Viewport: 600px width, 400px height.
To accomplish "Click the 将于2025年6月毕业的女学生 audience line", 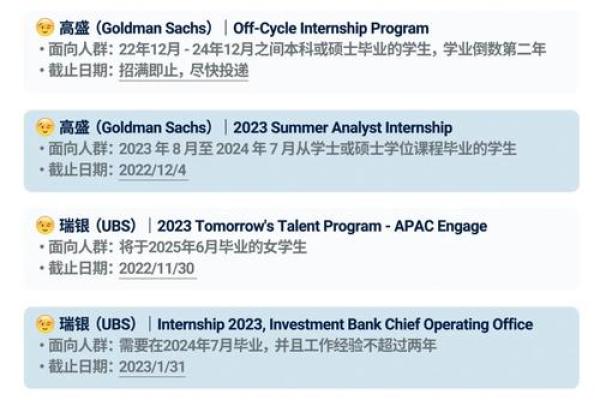I will tap(213, 247).
